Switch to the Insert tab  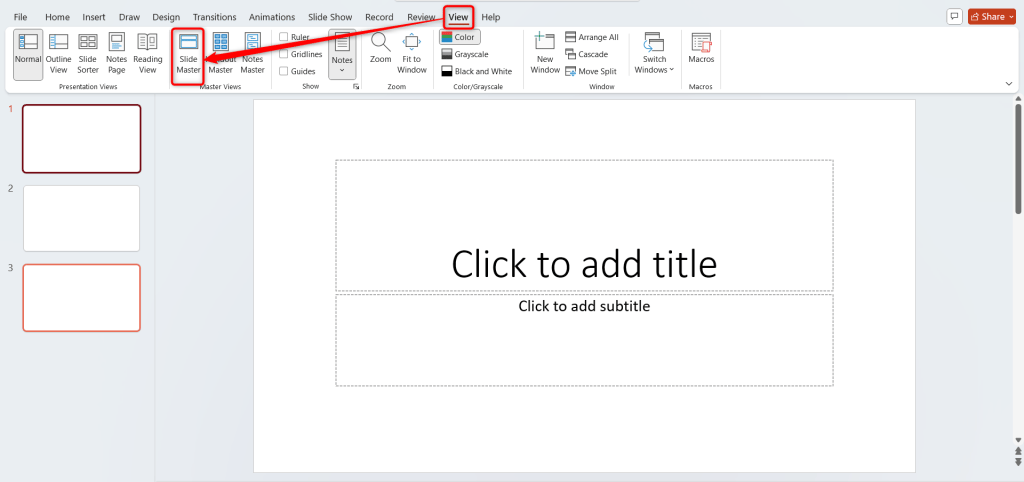(x=94, y=17)
